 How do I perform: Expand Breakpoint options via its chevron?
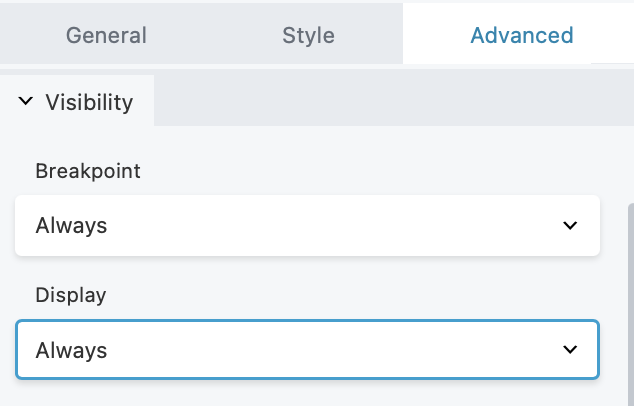570,225
